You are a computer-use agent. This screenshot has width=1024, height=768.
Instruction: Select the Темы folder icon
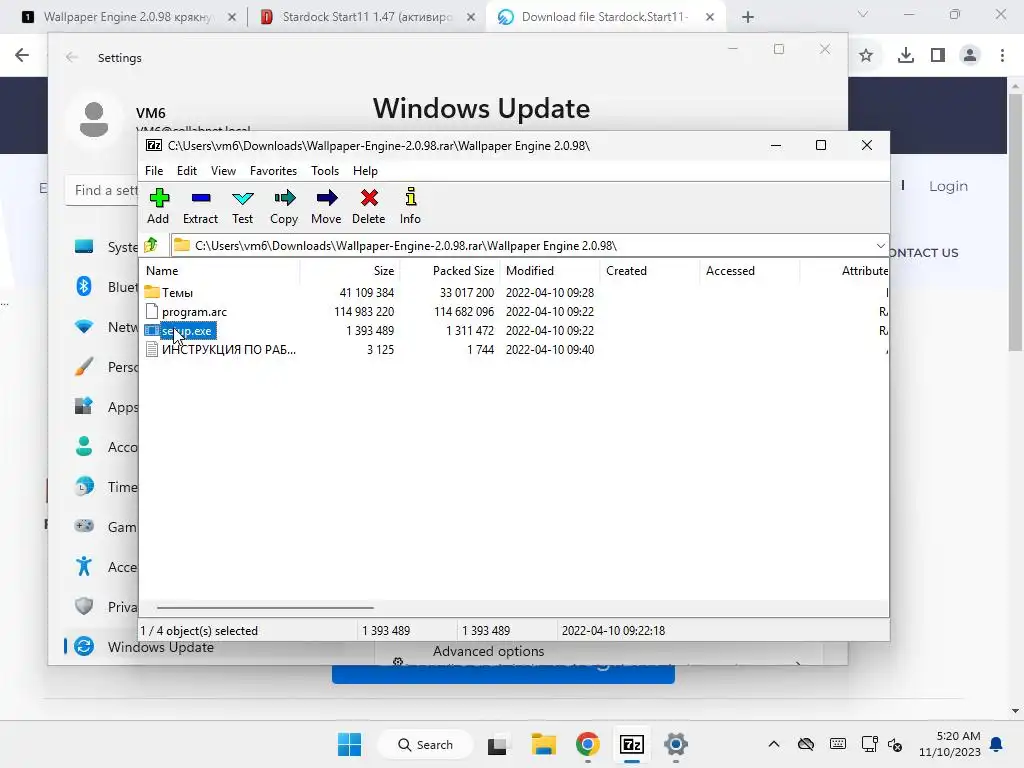click(152, 292)
